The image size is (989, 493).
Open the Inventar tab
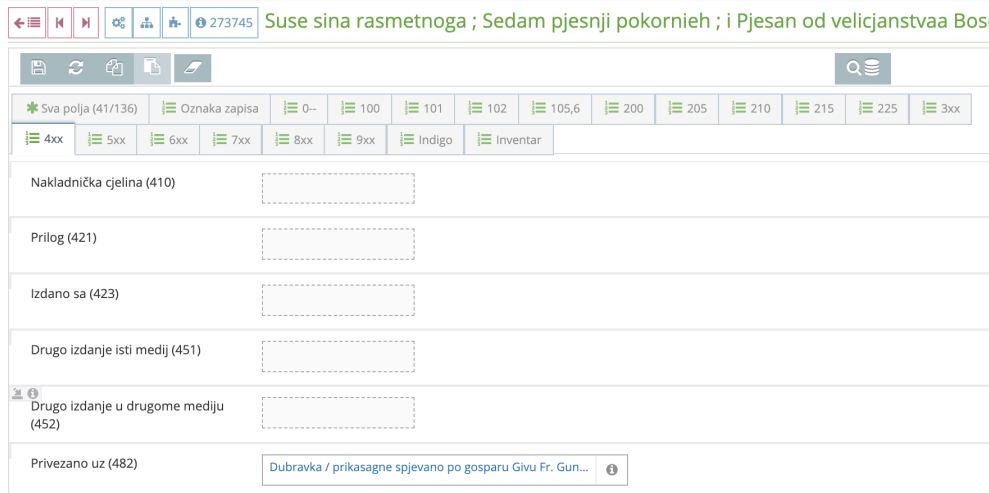(x=509, y=140)
